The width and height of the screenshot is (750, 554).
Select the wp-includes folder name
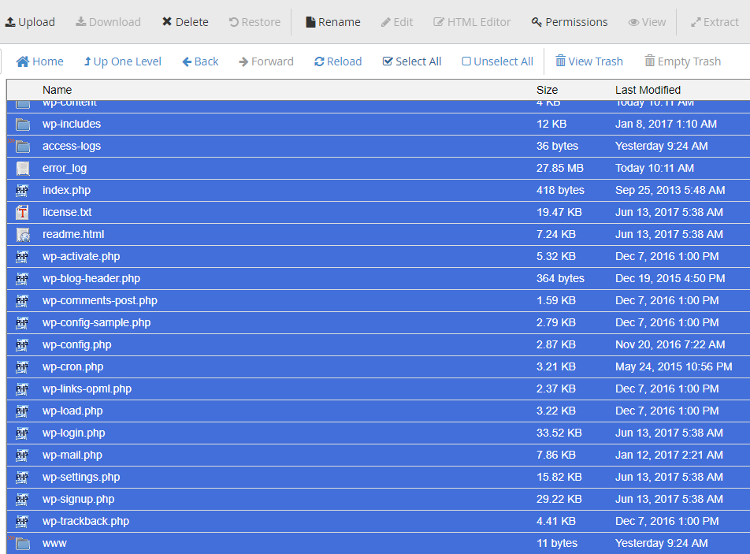tap(72, 124)
